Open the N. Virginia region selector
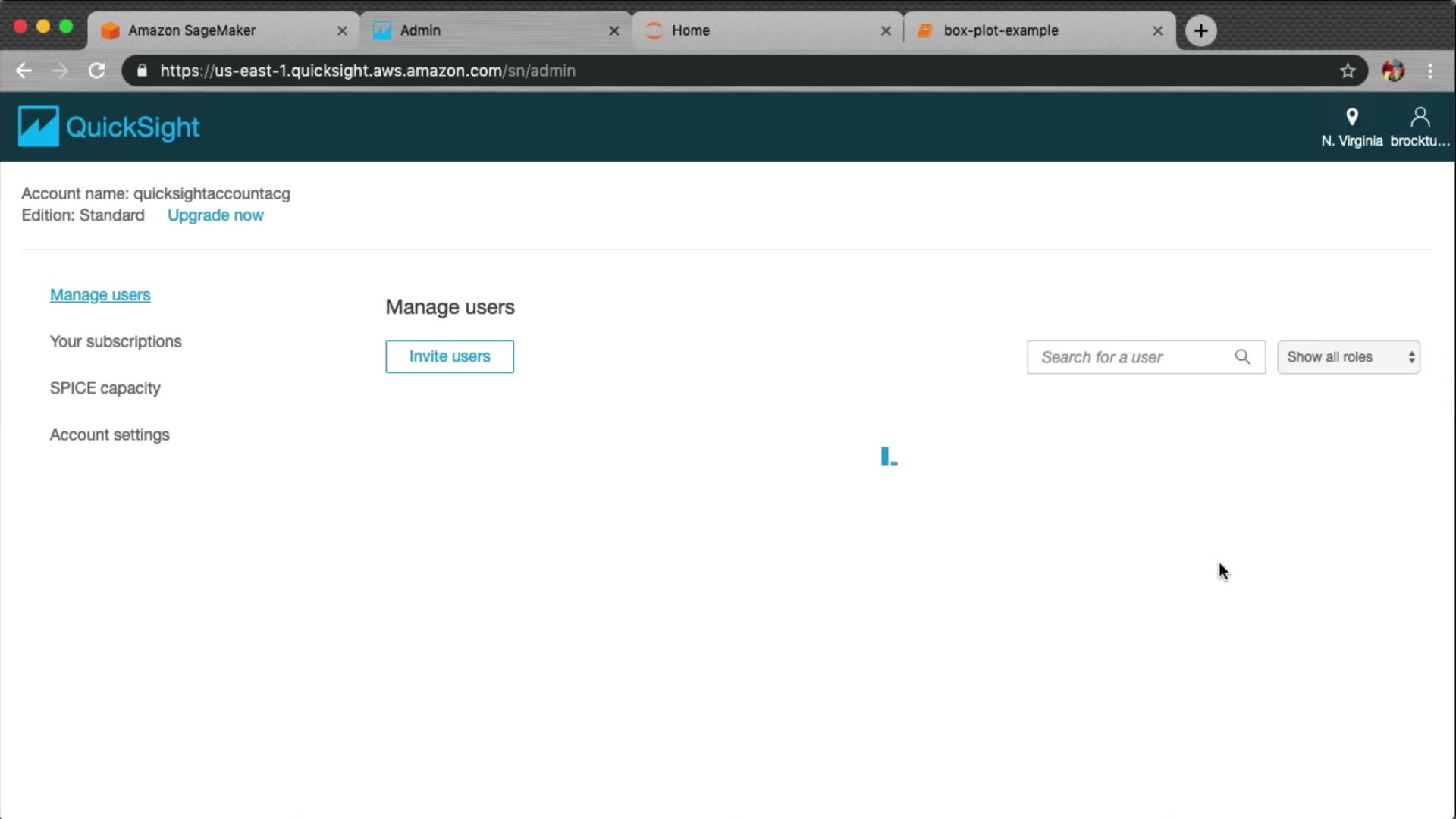Viewport: 1456px width, 819px height. pos(1351,127)
